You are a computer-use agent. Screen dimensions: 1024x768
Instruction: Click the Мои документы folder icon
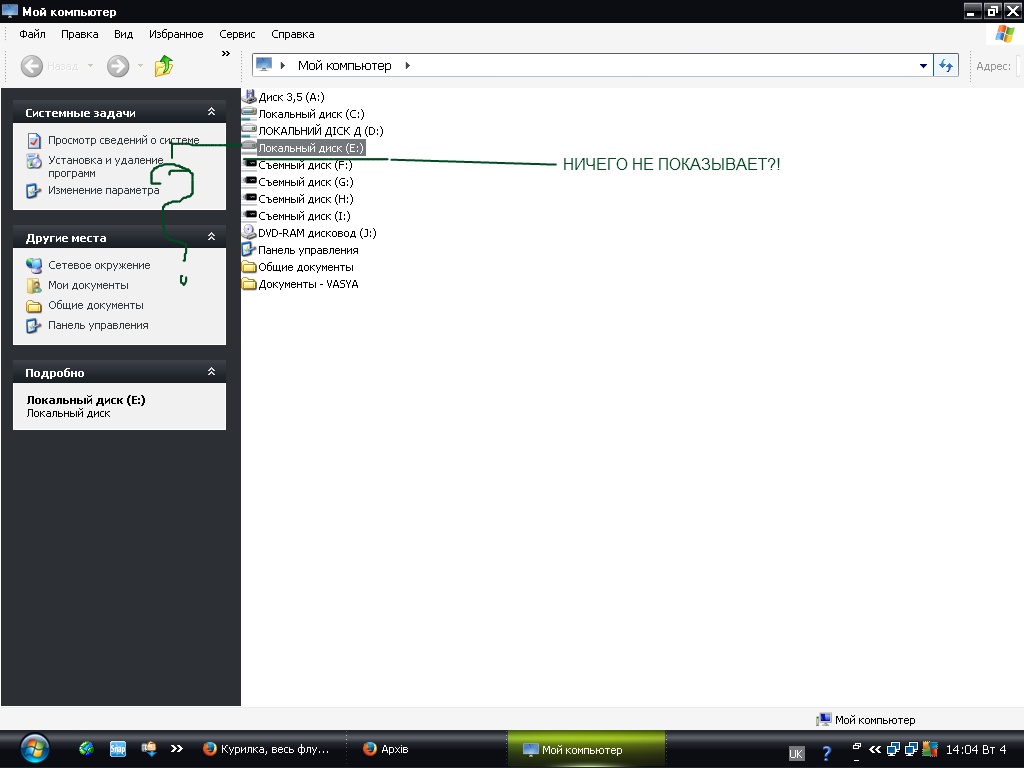[34, 285]
